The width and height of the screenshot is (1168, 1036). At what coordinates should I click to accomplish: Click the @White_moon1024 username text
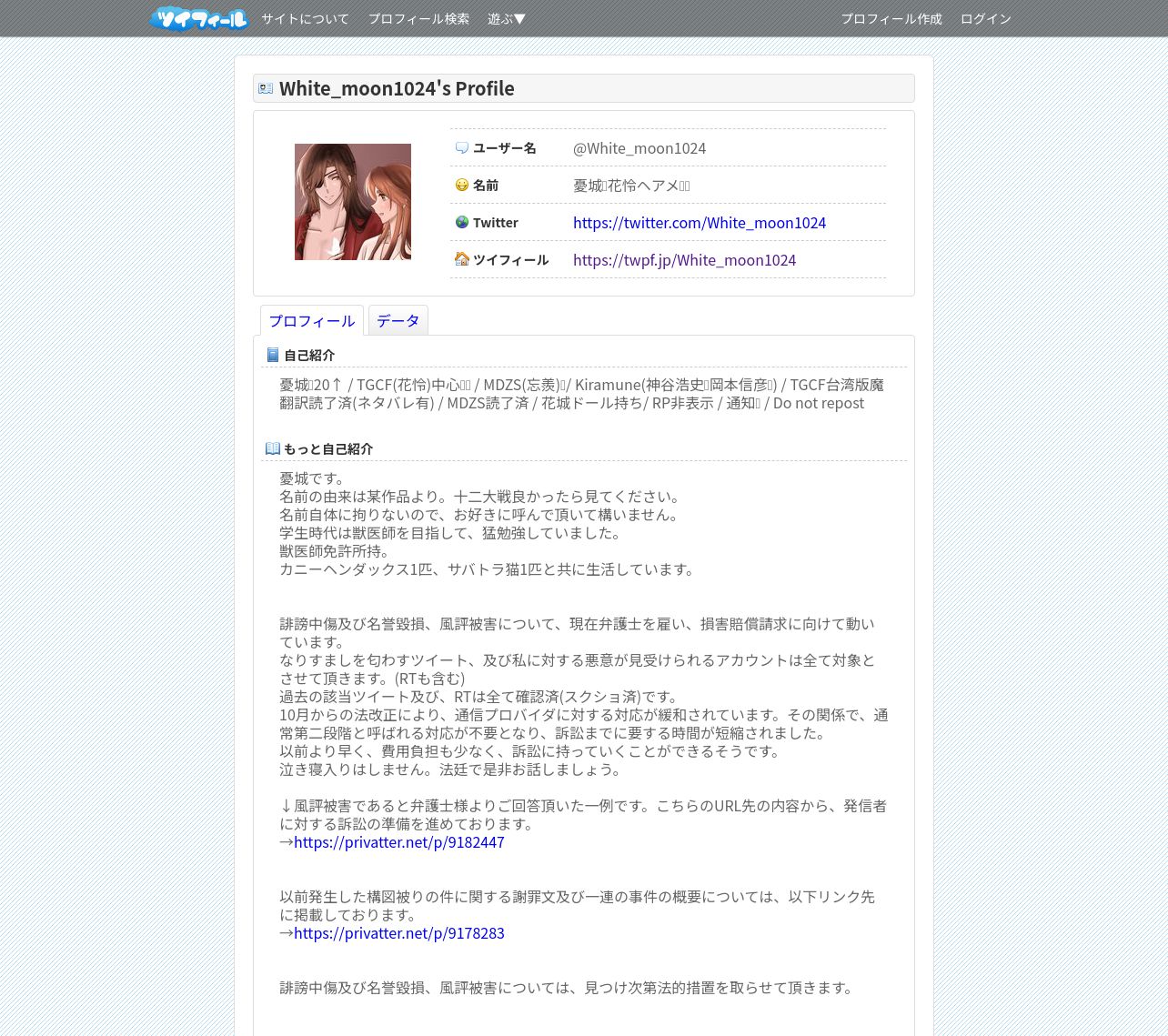coord(639,148)
